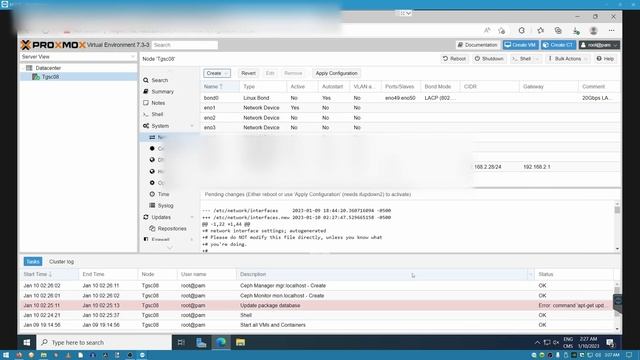Select the eno1 network device row

click(x=410, y=108)
